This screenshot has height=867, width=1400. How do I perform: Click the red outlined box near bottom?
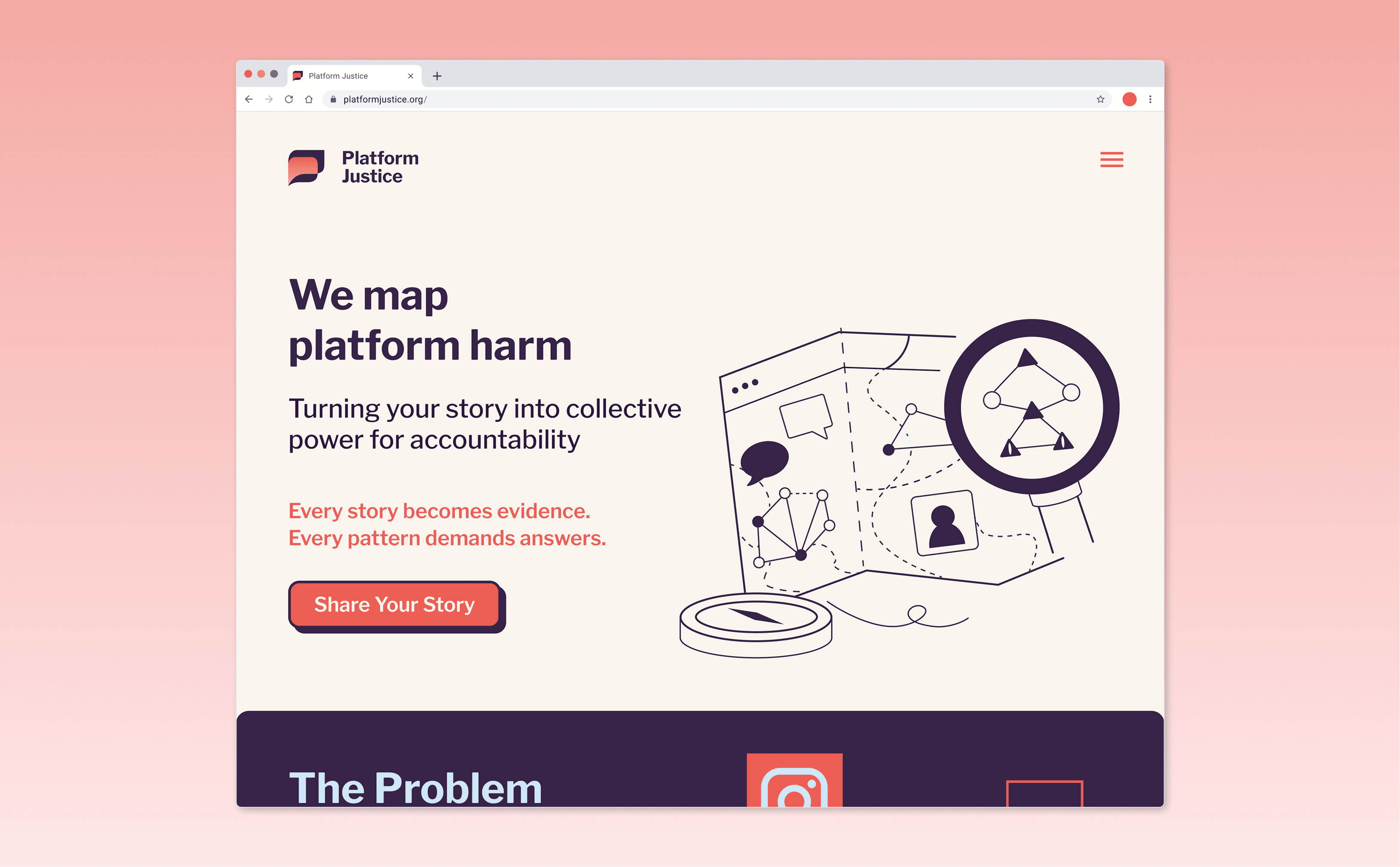(1045, 794)
